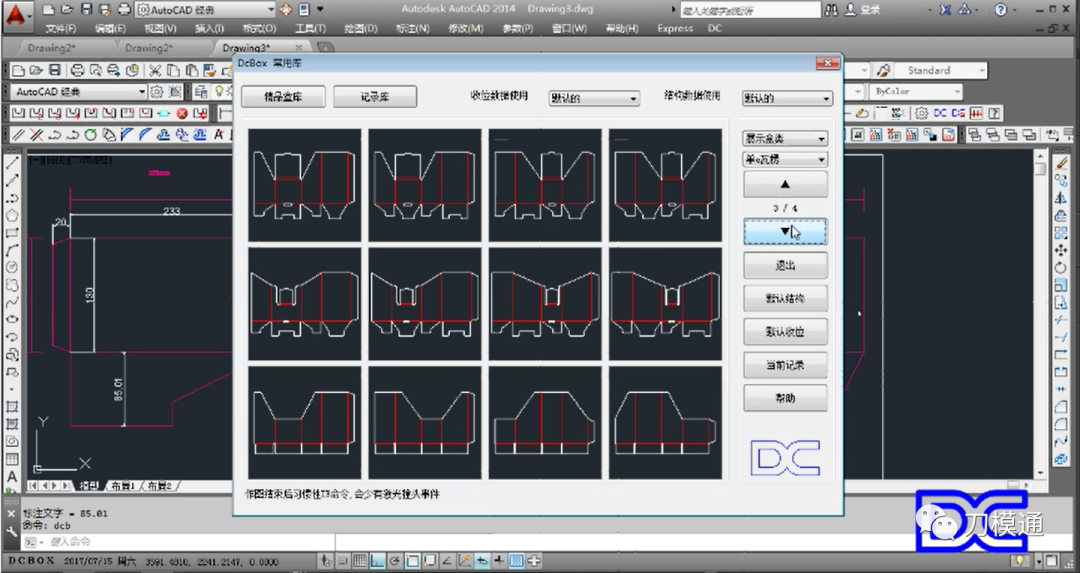Open the 单e瓦楞 dropdown in DcBox
This screenshot has width=1080, height=573.
pos(785,159)
